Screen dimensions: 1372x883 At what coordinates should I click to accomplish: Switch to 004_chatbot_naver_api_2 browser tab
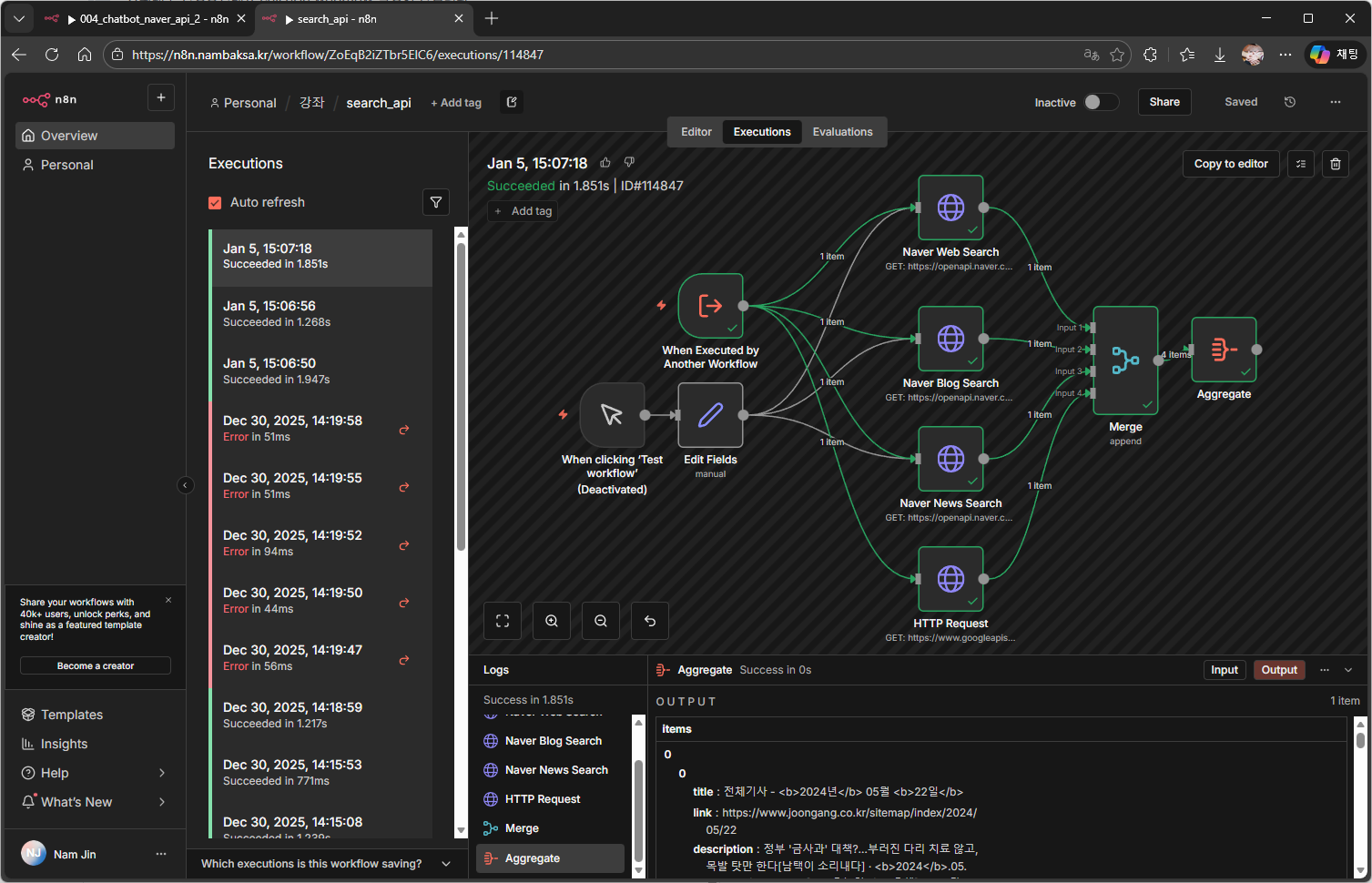tap(144, 18)
